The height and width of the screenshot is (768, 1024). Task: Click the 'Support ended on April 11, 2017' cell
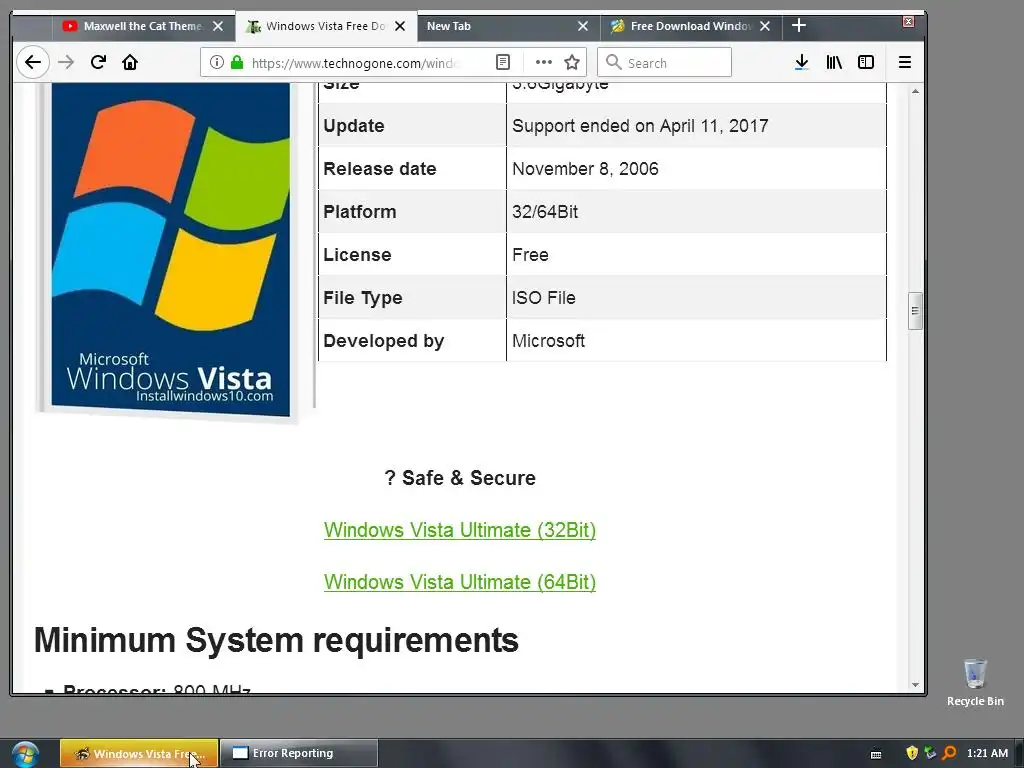point(696,125)
